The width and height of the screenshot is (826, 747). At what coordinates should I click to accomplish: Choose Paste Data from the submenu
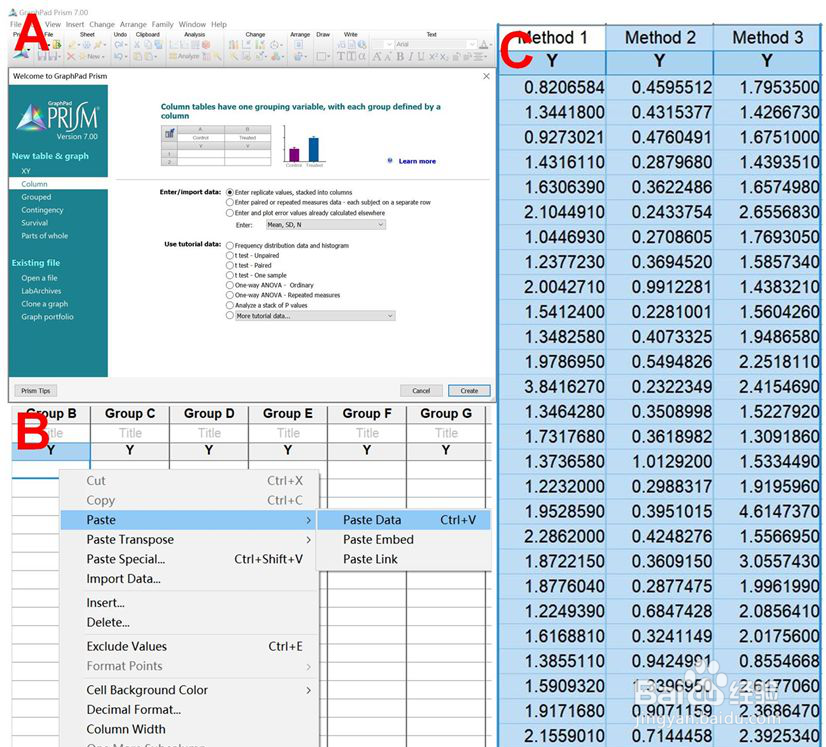pyautogui.click(x=404, y=520)
